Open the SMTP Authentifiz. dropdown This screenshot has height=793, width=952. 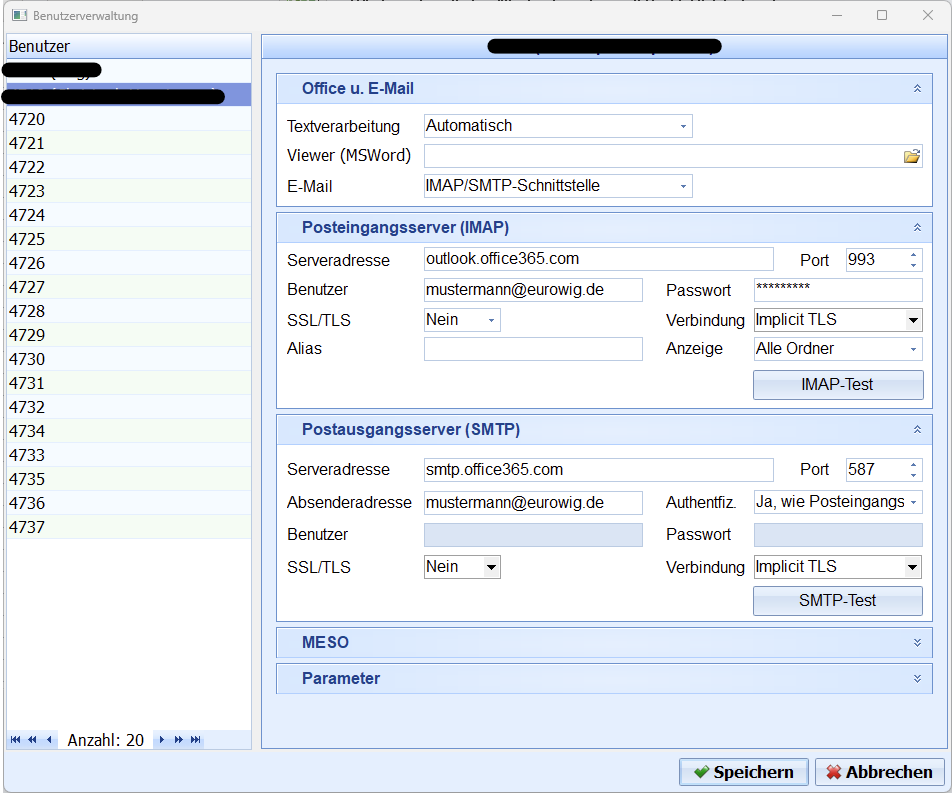(x=913, y=502)
